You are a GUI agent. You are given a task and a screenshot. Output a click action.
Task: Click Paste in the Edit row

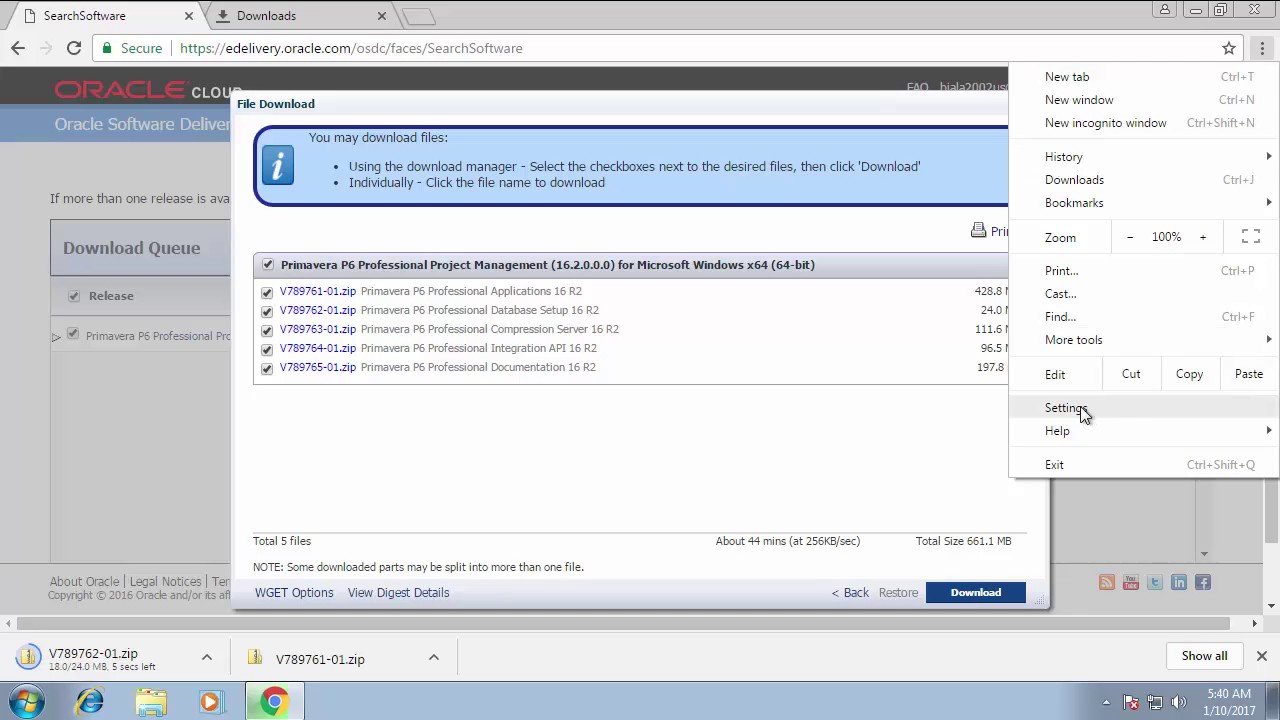1248,374
